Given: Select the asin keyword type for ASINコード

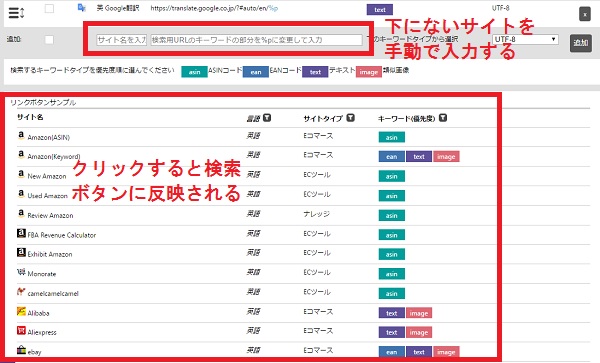Looking at the screenshot, I should point(194,72).
